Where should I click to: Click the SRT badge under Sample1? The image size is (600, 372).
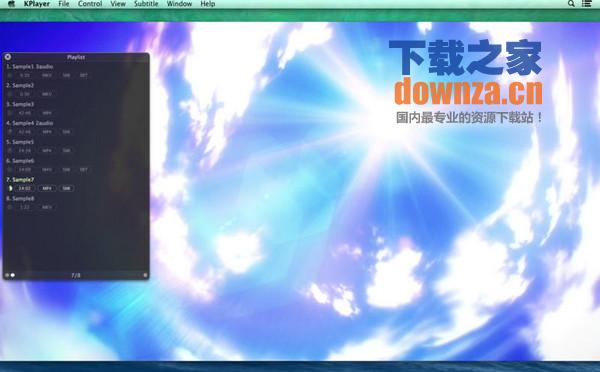click(84, 75)
